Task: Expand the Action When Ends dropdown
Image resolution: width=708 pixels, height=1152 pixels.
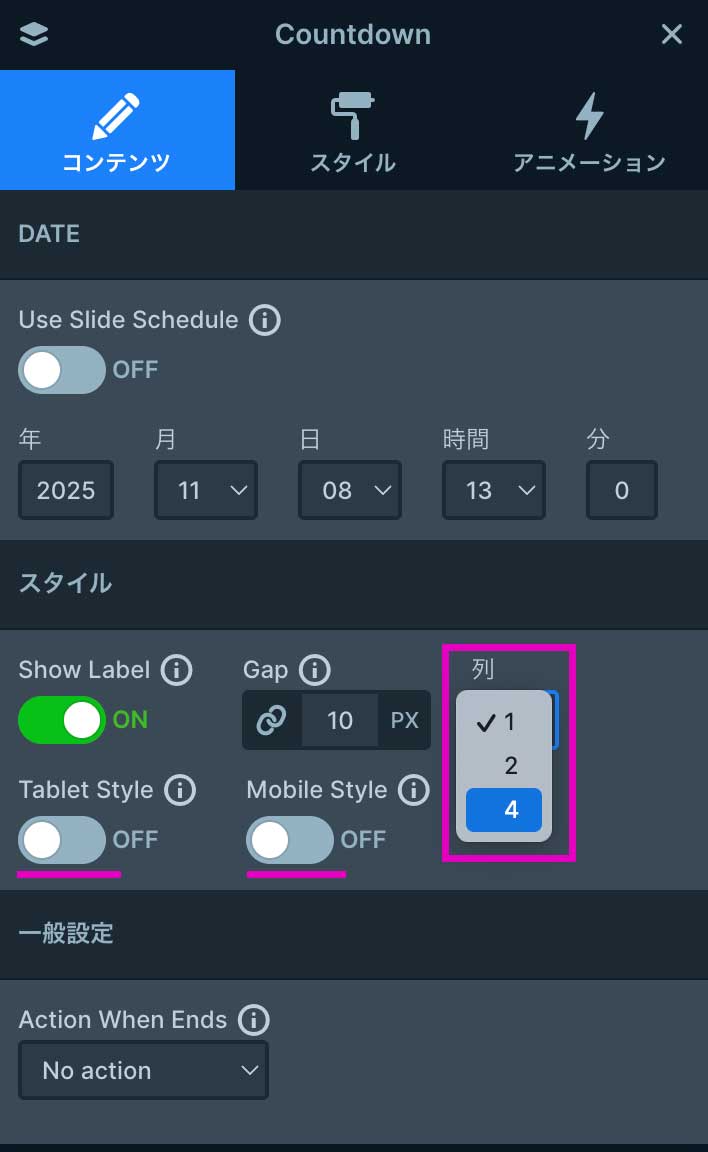Action: [x=144, y=1070]
